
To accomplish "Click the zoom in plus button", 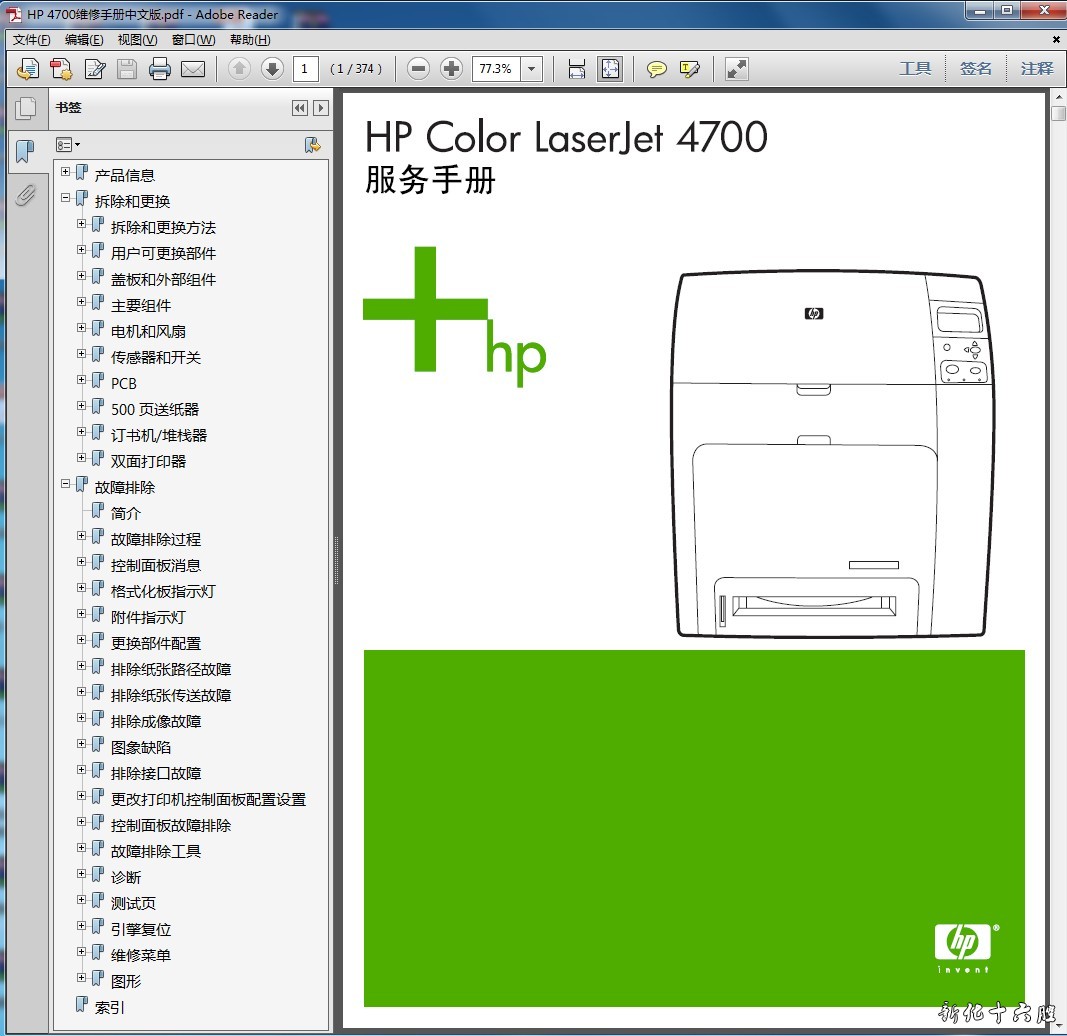I will click(452, 69).
